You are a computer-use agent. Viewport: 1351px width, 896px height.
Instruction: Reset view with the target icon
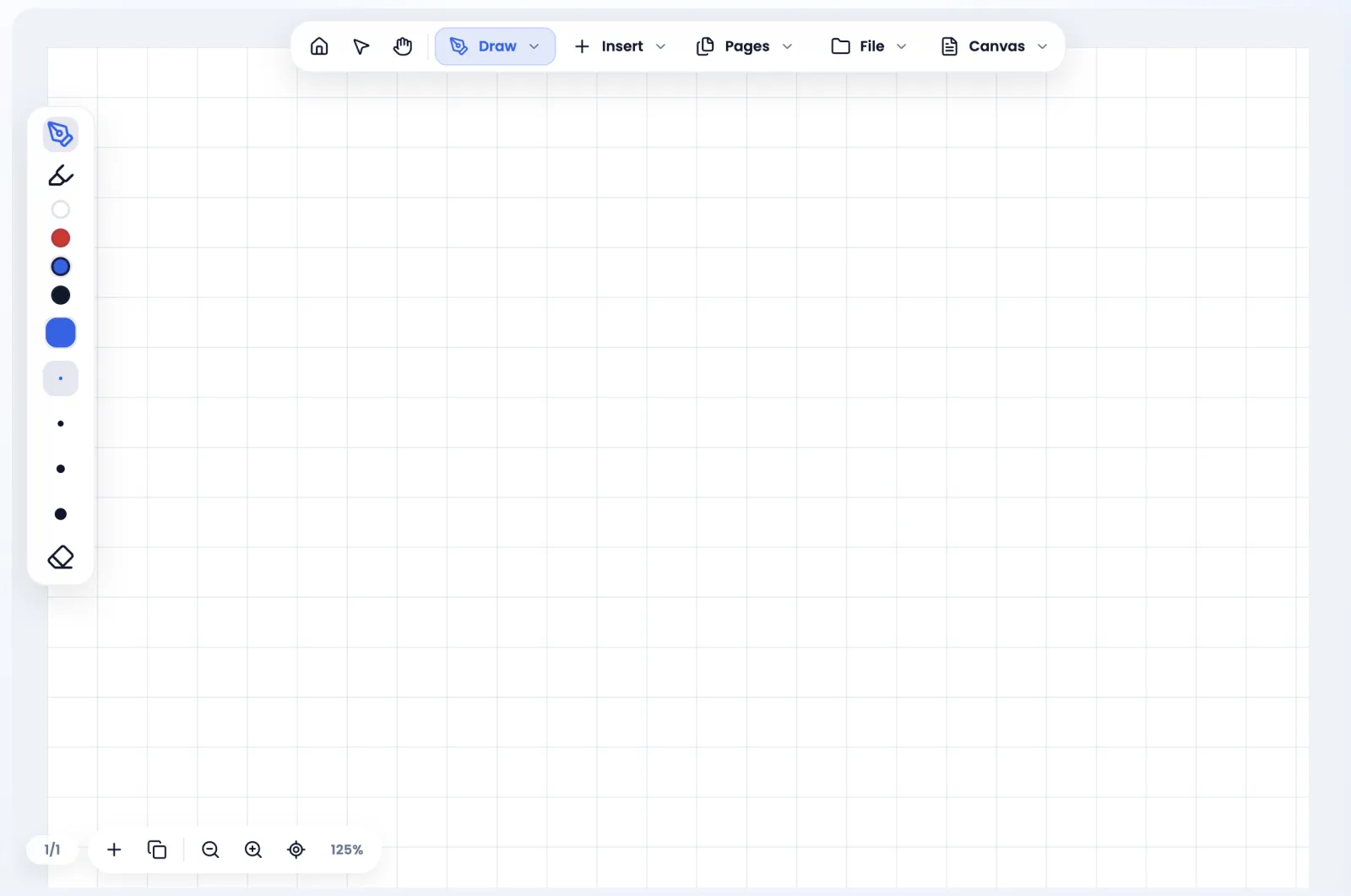pos(296,850)
